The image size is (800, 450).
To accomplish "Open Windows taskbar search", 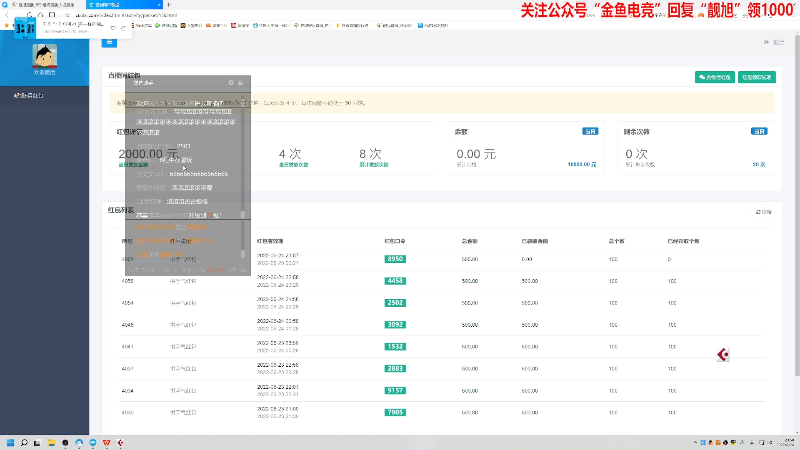I will pos(23,443).
